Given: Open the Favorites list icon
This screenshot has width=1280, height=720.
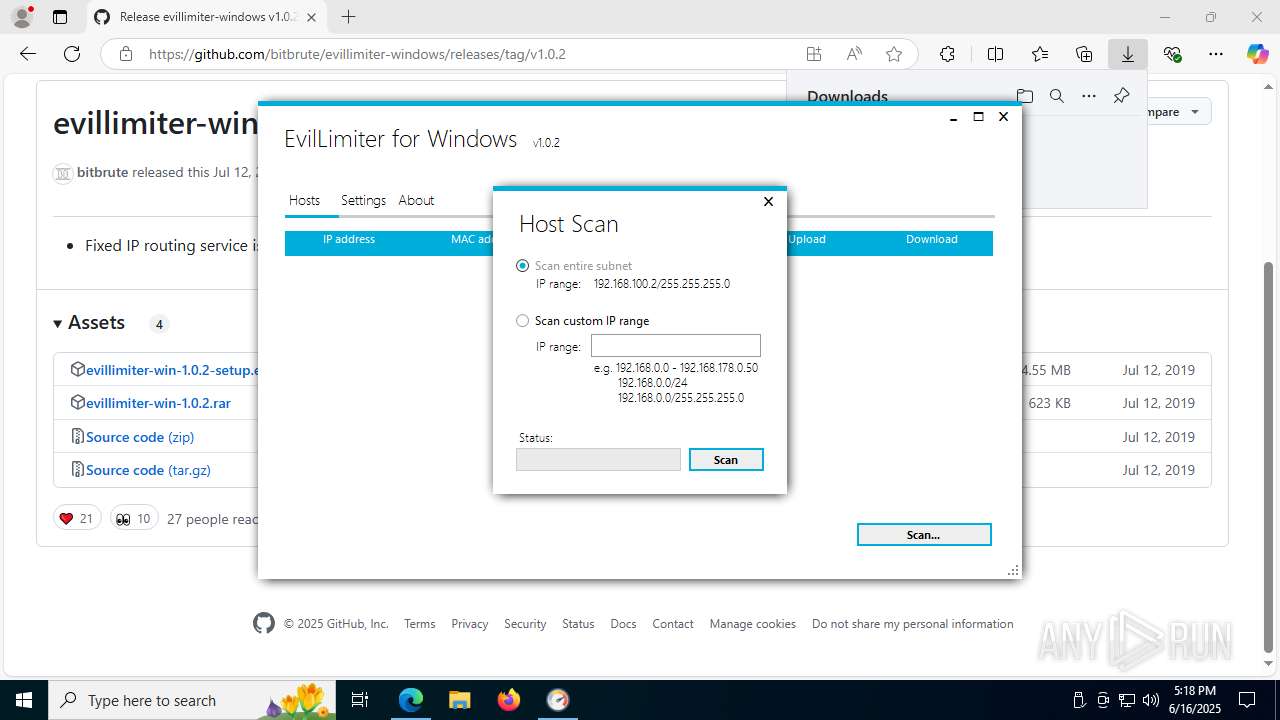Looking at the screenshot, I should [1040, 54].
